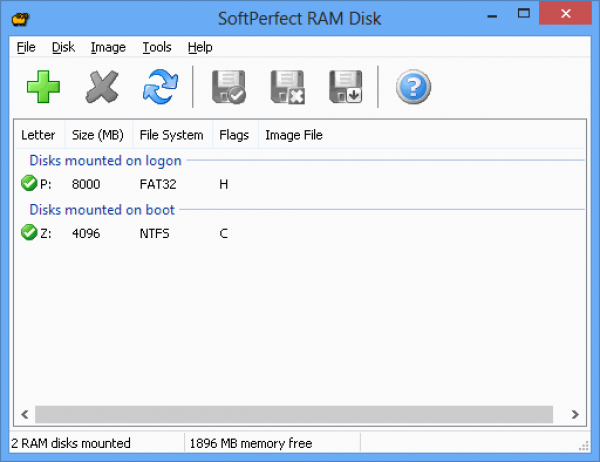Open the Help menu
The image size is (600, 462).
[200, 47]
